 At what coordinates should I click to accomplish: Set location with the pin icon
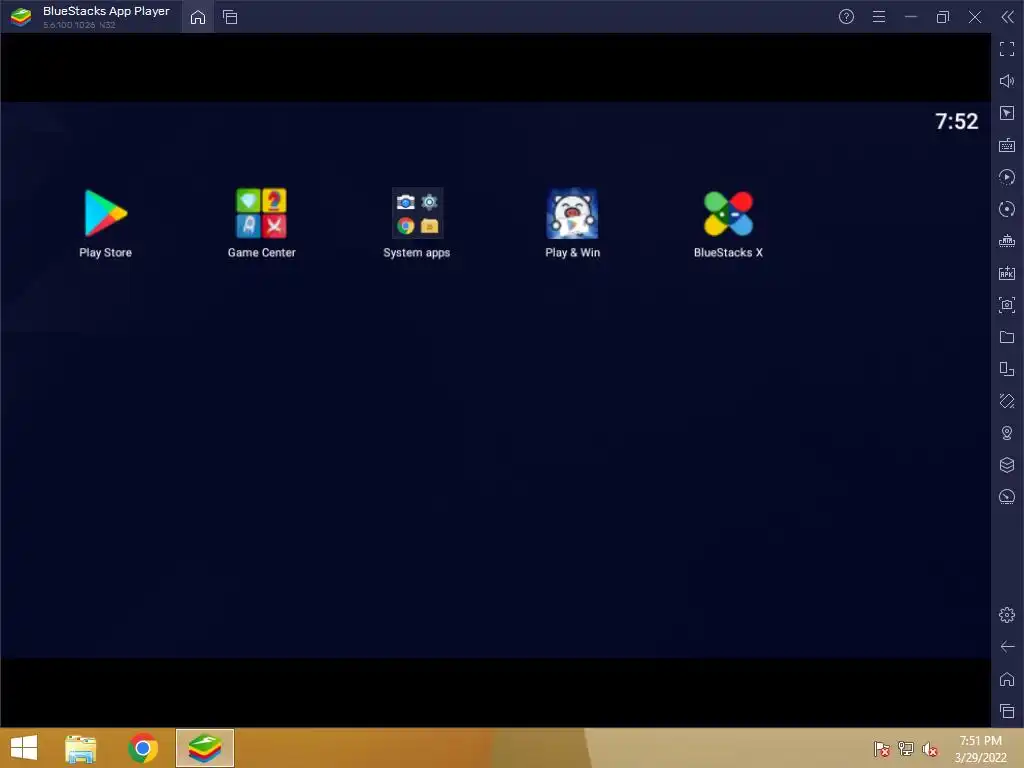click(x=1007, y=433)
